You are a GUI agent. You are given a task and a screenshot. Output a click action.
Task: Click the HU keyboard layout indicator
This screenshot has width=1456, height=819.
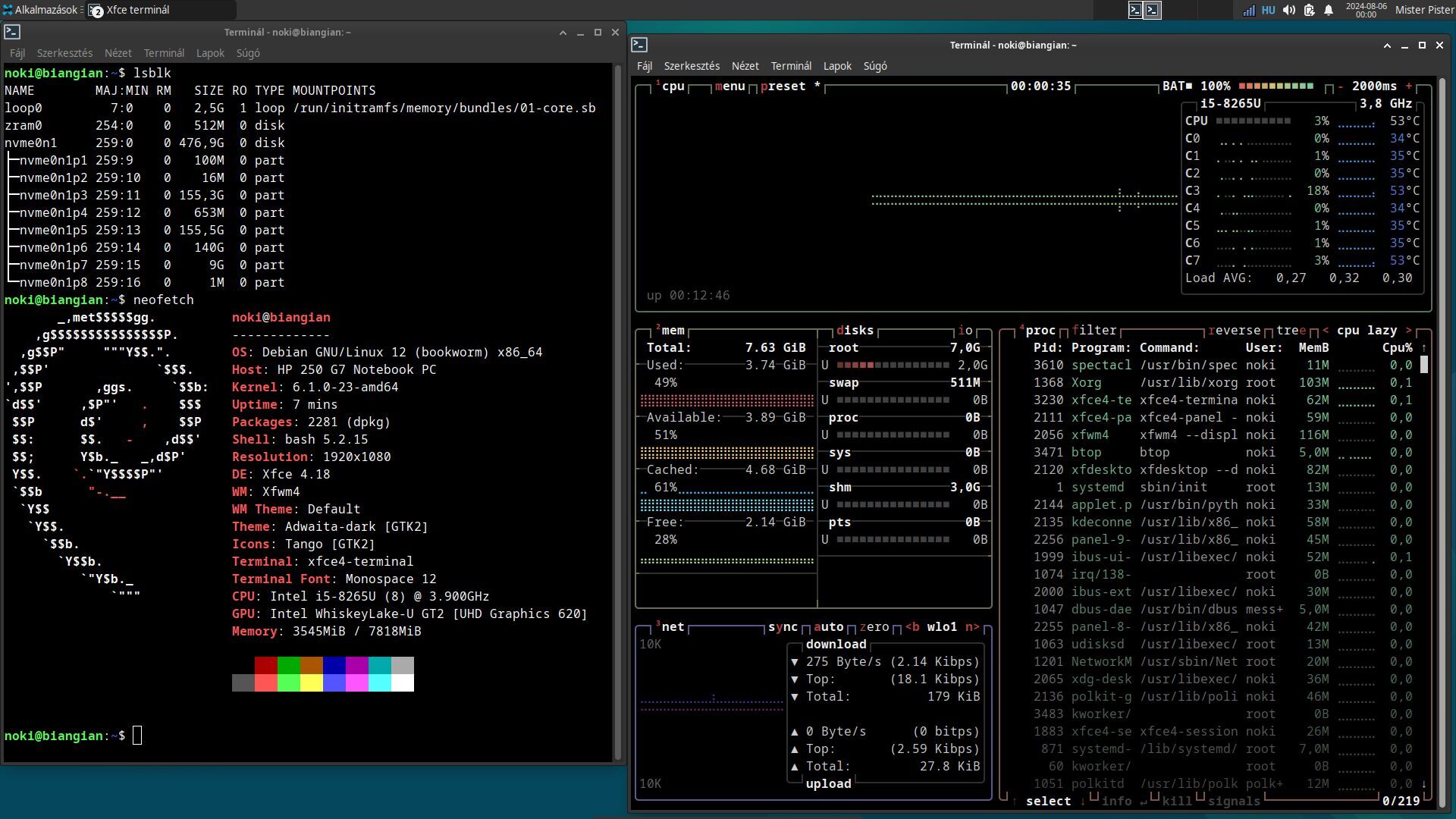click(x=1268, y=10)
